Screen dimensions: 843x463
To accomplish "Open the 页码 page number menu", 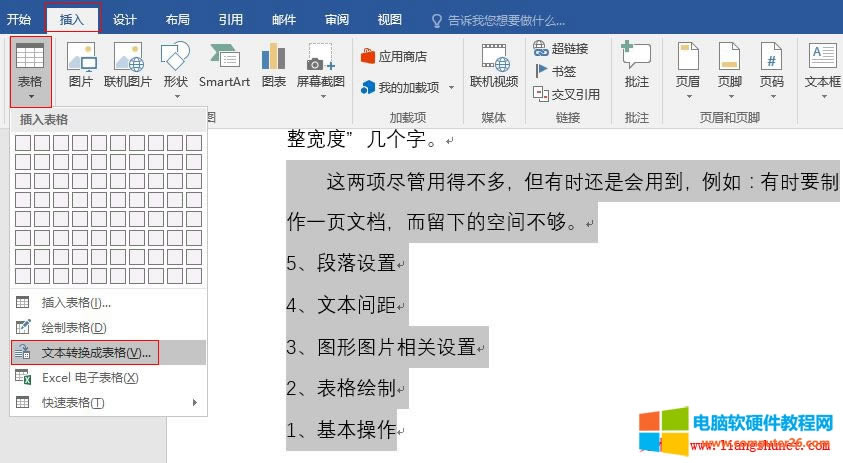I will click(771, 70).
